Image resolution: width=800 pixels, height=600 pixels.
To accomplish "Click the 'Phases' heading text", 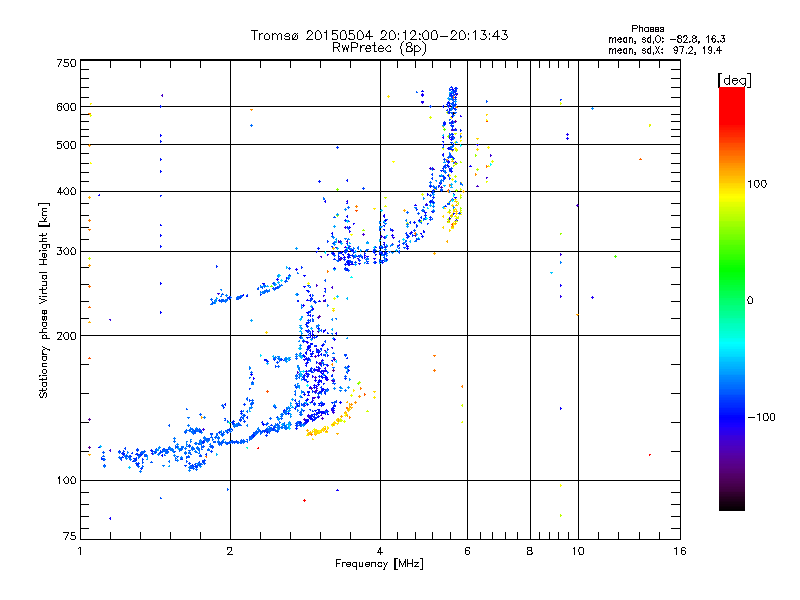I will 647,29.
